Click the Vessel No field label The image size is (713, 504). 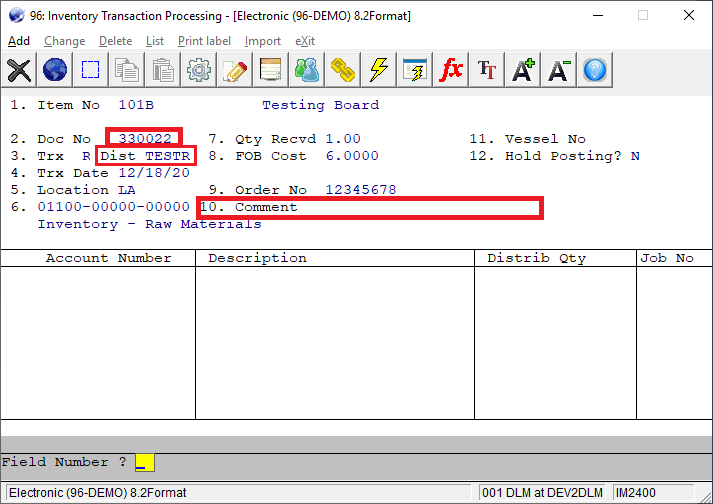(545, 139)
